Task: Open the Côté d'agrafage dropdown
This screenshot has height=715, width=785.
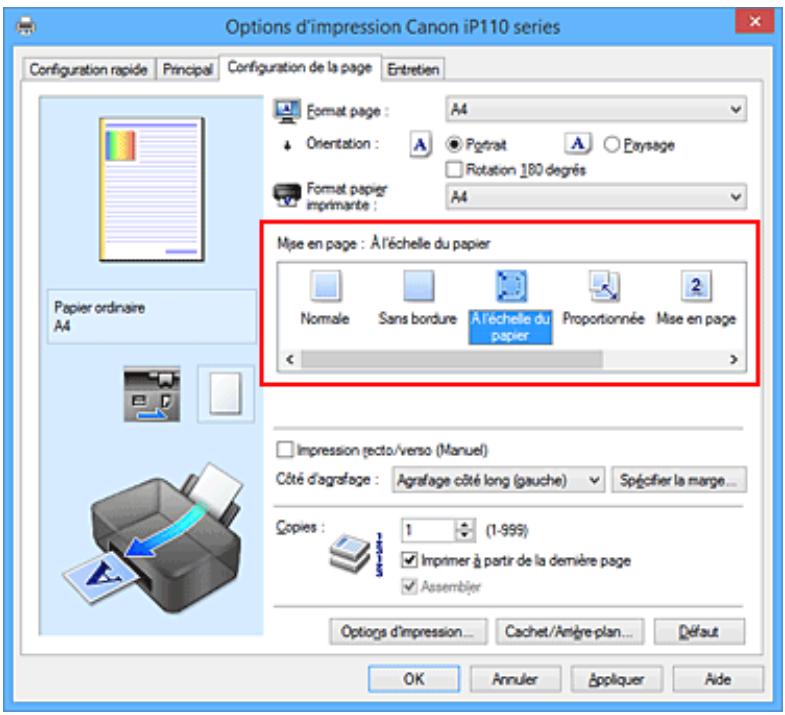Action: [x=499, y=480]
